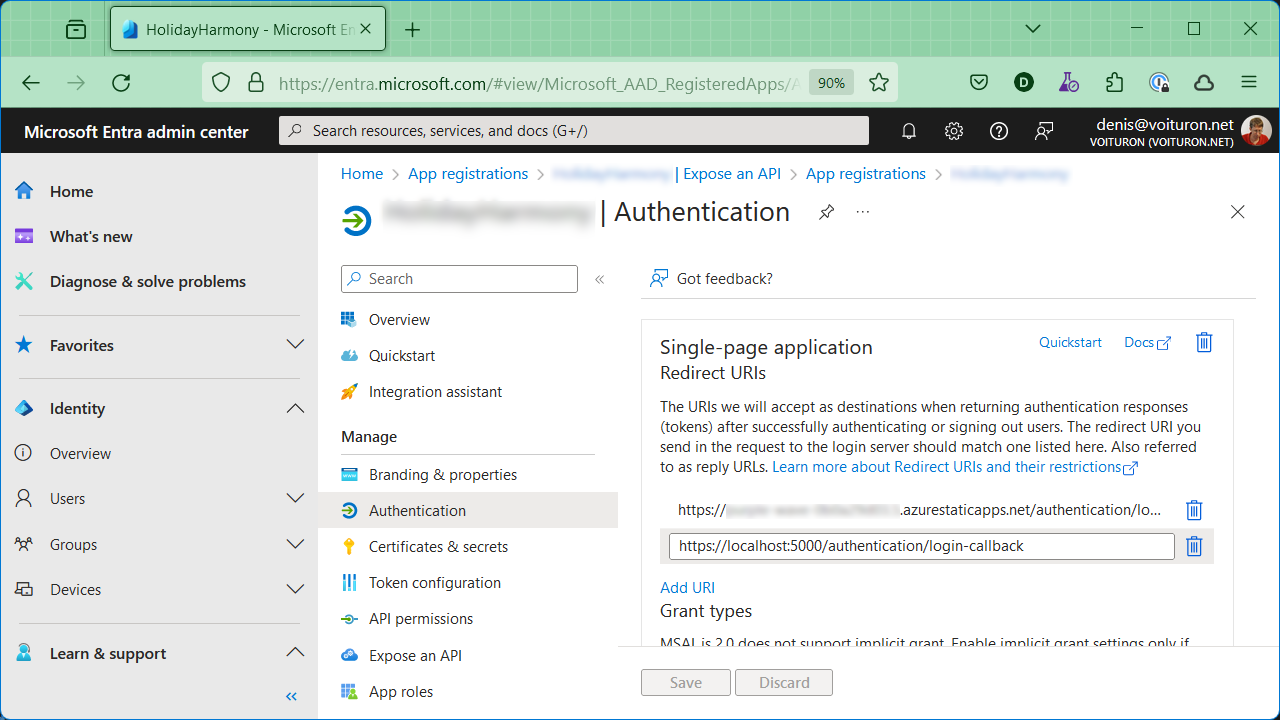Delete the localhost:5000 redirect URI
The width and height of the screenshot is (1280, 720).
coord(1194,546)
